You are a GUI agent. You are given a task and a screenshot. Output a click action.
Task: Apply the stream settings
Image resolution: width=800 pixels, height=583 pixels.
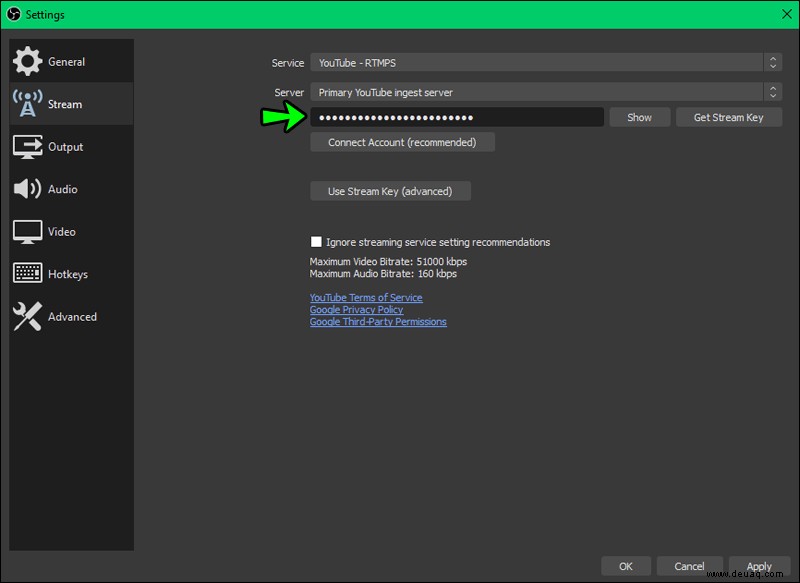pyautogui.click(x=759, y=566)
